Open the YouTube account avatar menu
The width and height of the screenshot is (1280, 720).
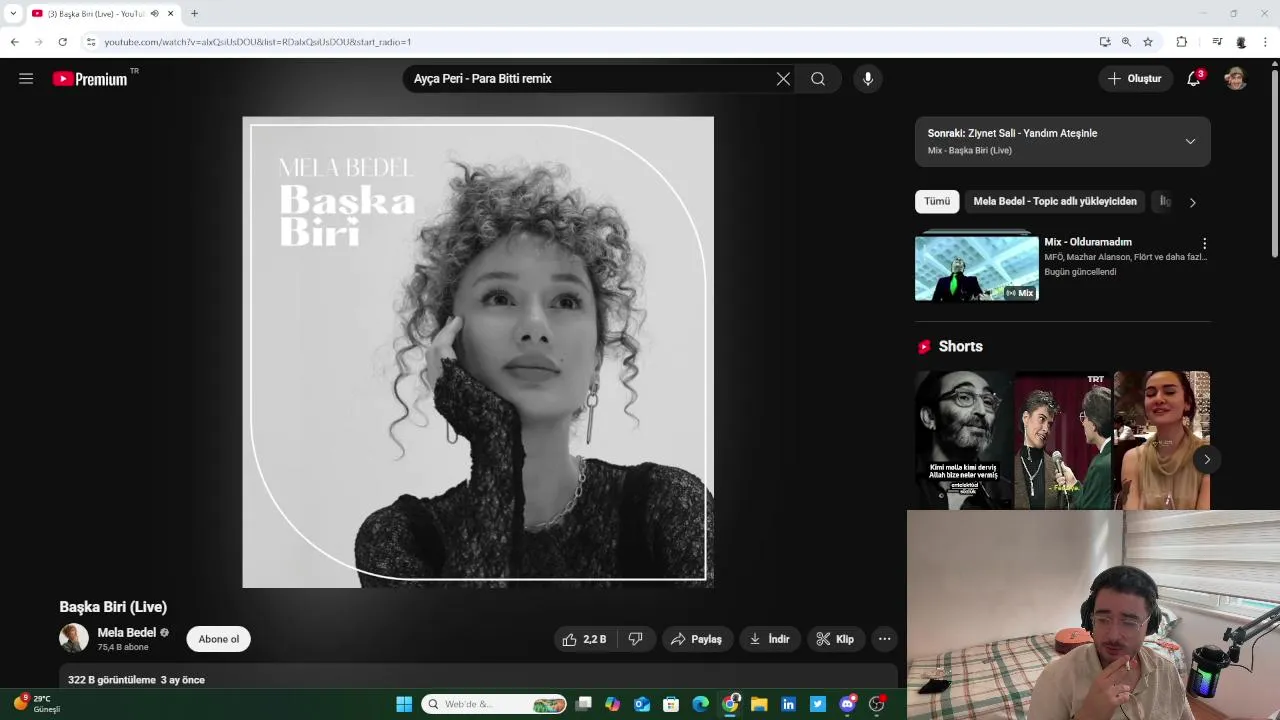[x=1236, y=79]
